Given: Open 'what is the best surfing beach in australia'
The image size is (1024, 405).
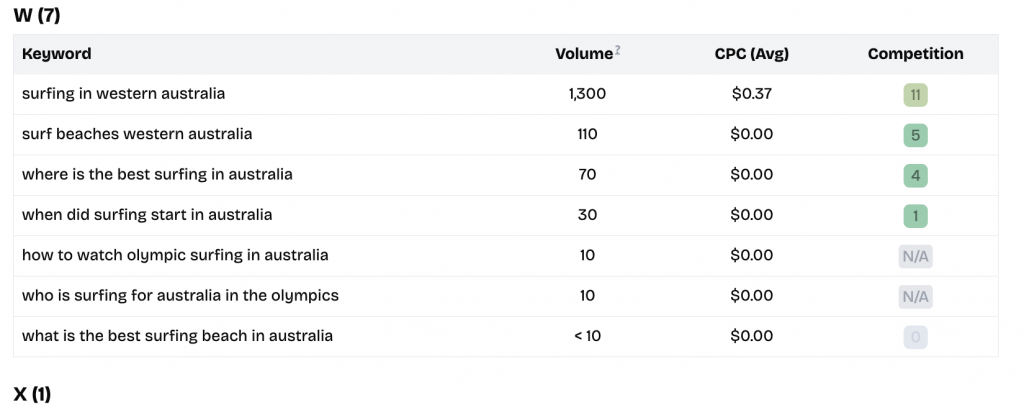Looking at the screenshot, I should point(177,336).
